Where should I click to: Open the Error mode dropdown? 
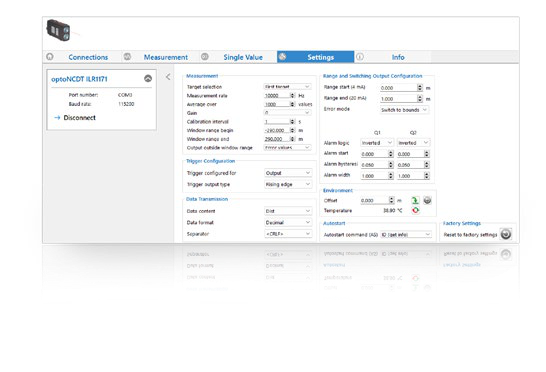tap(404, 110)
